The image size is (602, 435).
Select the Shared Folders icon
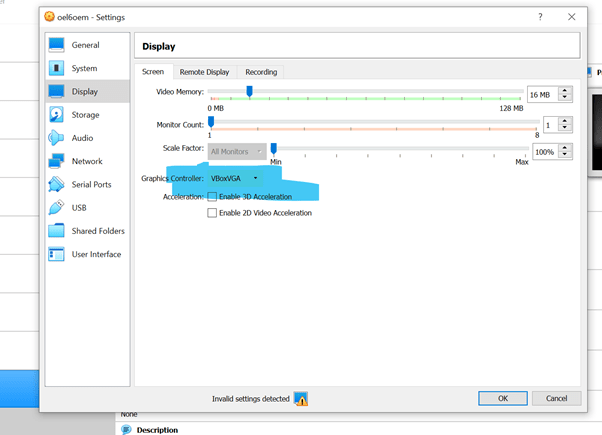coord(56,231)
